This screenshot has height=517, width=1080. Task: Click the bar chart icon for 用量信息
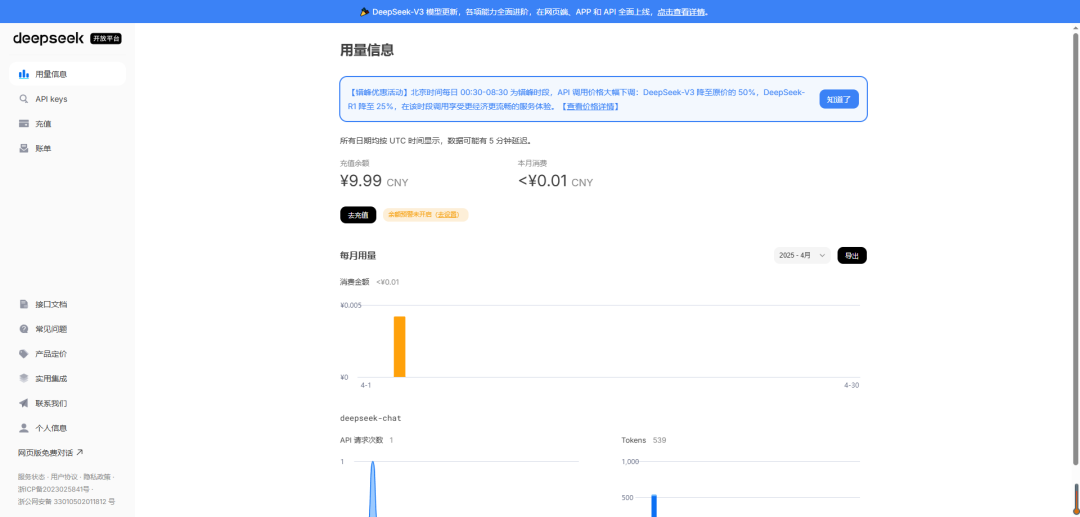(x=23, y=74)
